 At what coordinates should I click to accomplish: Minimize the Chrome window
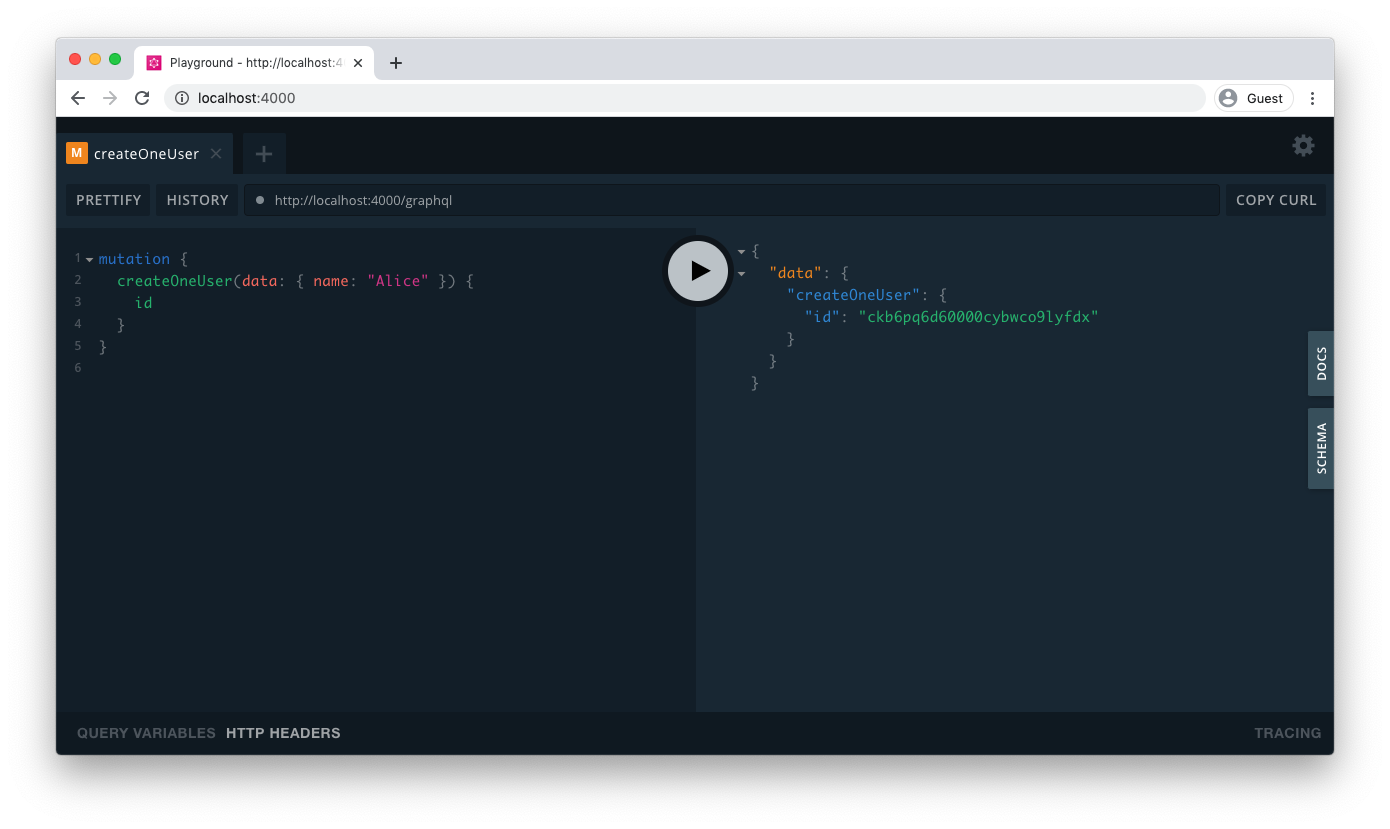click(95, 59)
